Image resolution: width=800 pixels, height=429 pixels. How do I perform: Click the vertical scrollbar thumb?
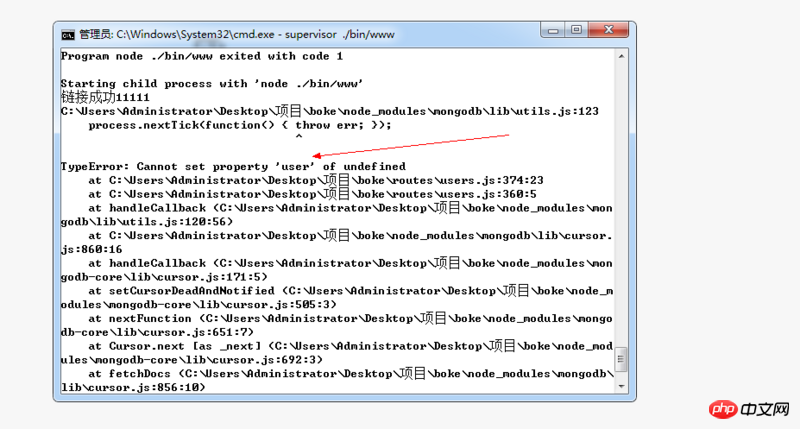tap(621, 359)
